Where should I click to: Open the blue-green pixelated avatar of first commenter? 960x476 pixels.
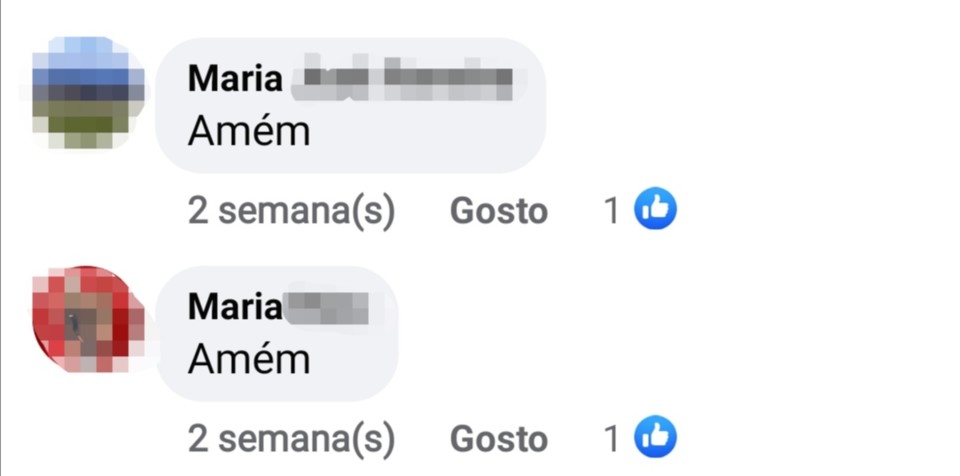pyautogui.click(x=86, y=92)
